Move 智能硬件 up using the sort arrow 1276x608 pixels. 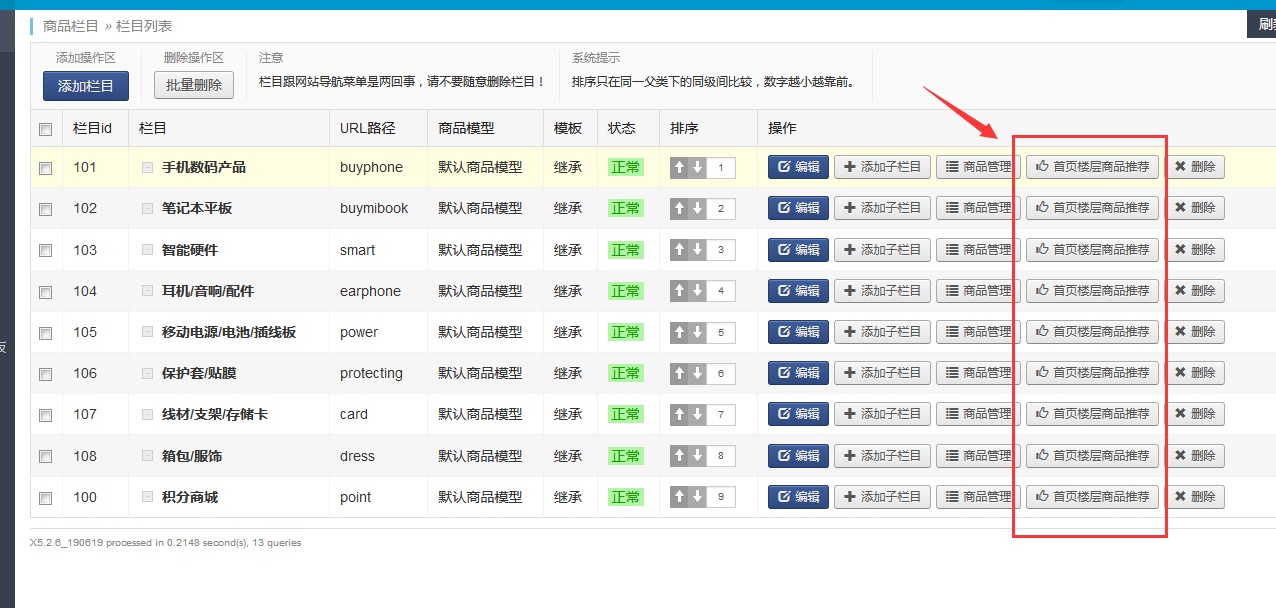tap(680, 250)
